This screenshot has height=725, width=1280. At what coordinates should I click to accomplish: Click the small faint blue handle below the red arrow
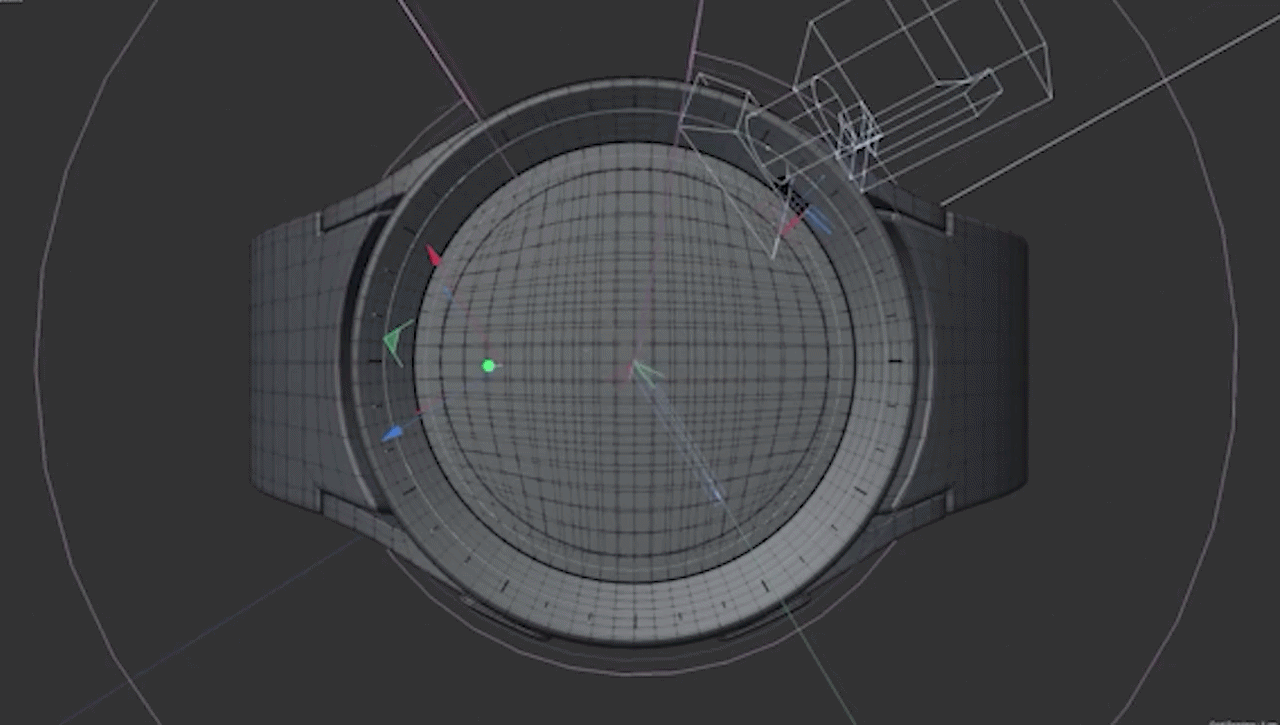447,292
